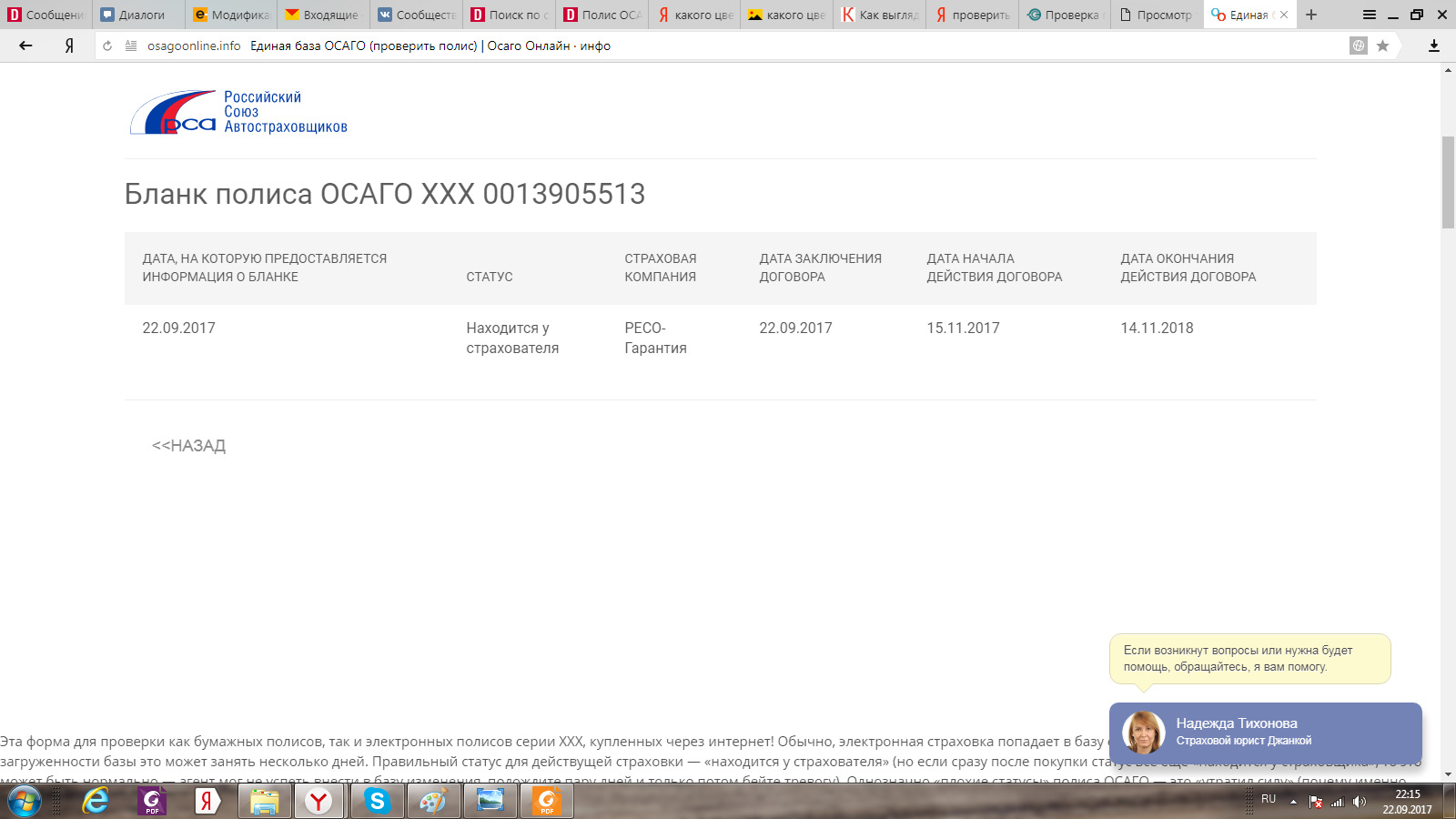The height and width of the screenshot is (819, 1456).
Task: Click the Надежда Тихонова avatar photo
Action: tap(1143, 733)
